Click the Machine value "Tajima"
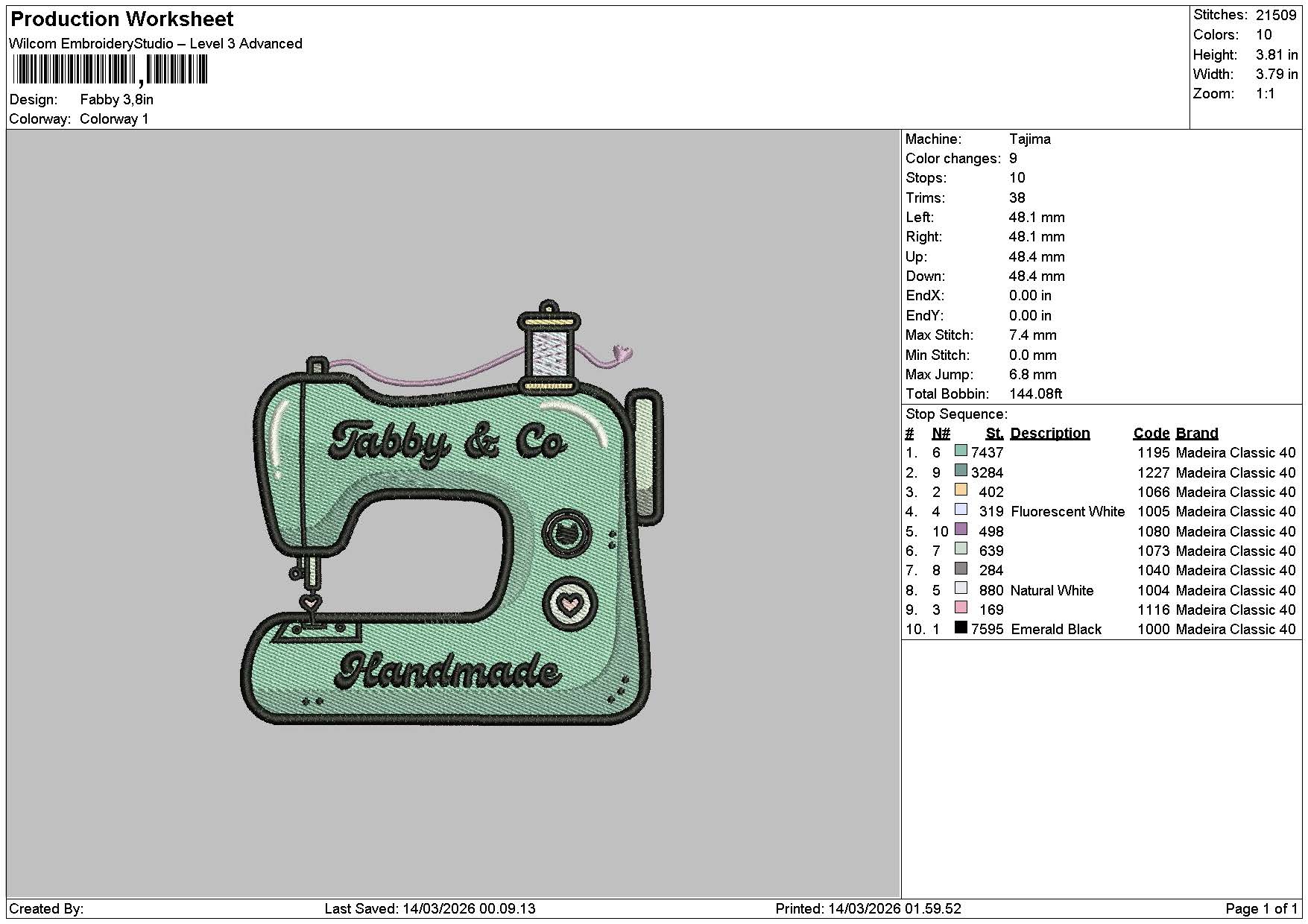The width and height of the screenshot is (1308, 924). pyautogui.click(x=1030, y=139)
